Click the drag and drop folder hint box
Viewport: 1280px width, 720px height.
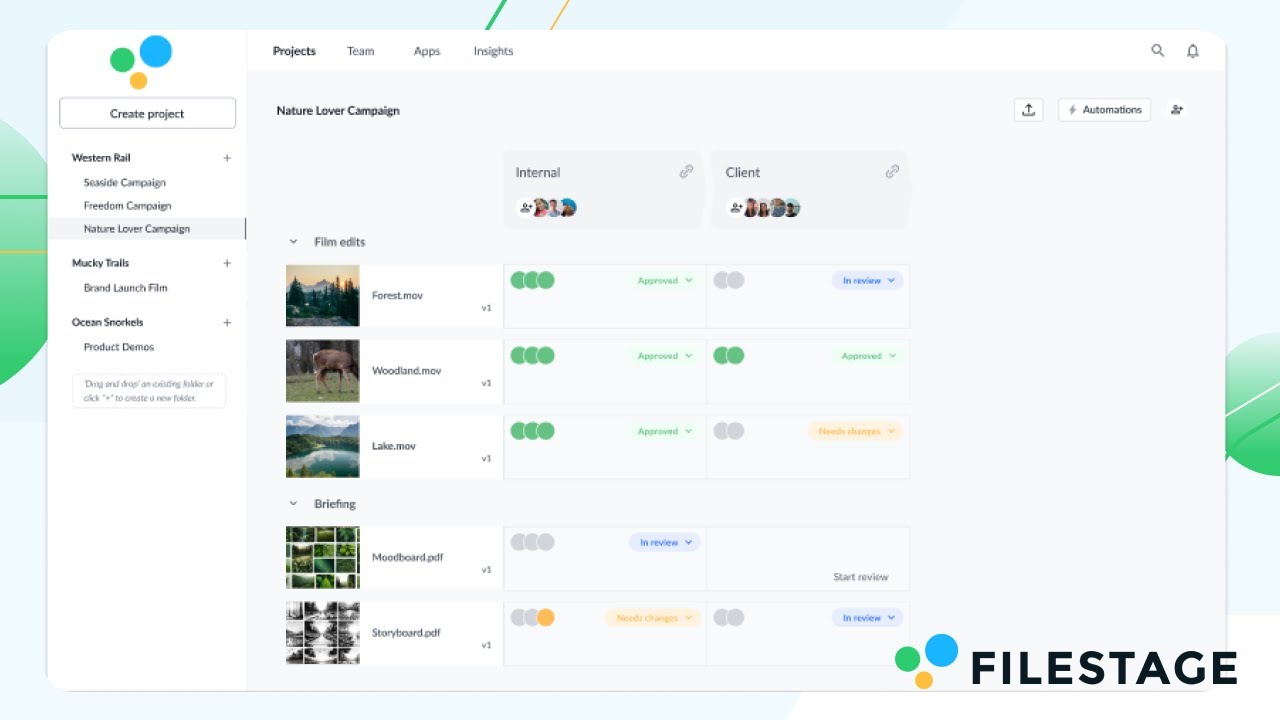(x=149, y=391)
